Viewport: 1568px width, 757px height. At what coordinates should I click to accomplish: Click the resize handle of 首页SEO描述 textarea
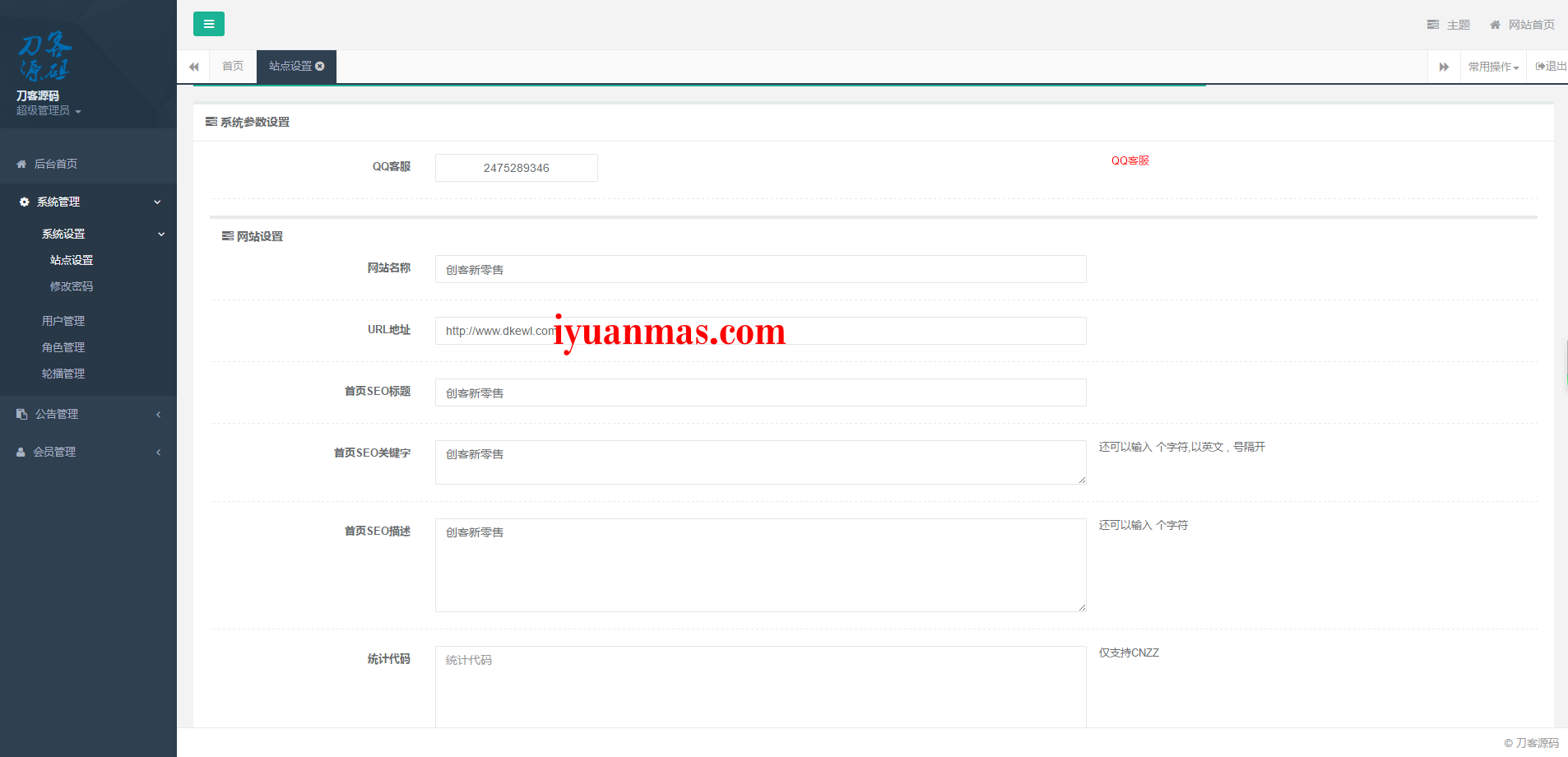1082,607
